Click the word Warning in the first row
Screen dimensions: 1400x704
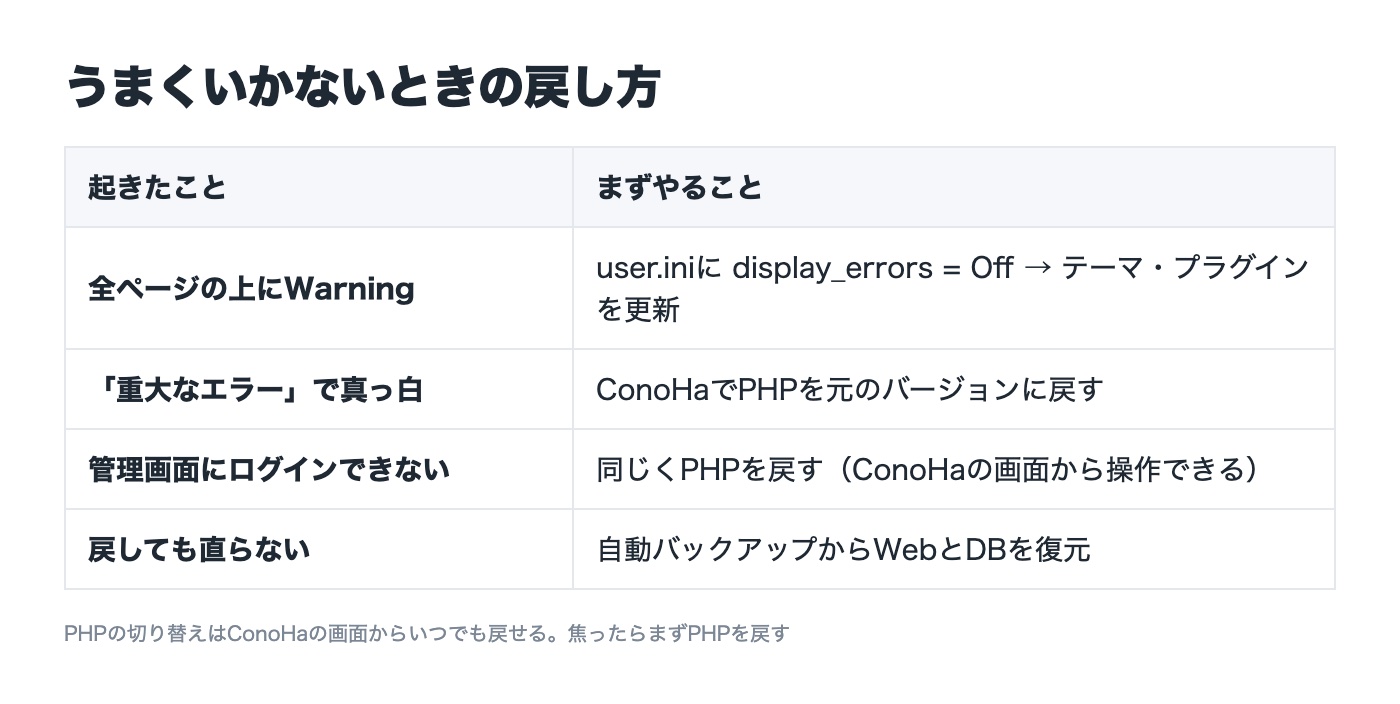coord(349,289)
